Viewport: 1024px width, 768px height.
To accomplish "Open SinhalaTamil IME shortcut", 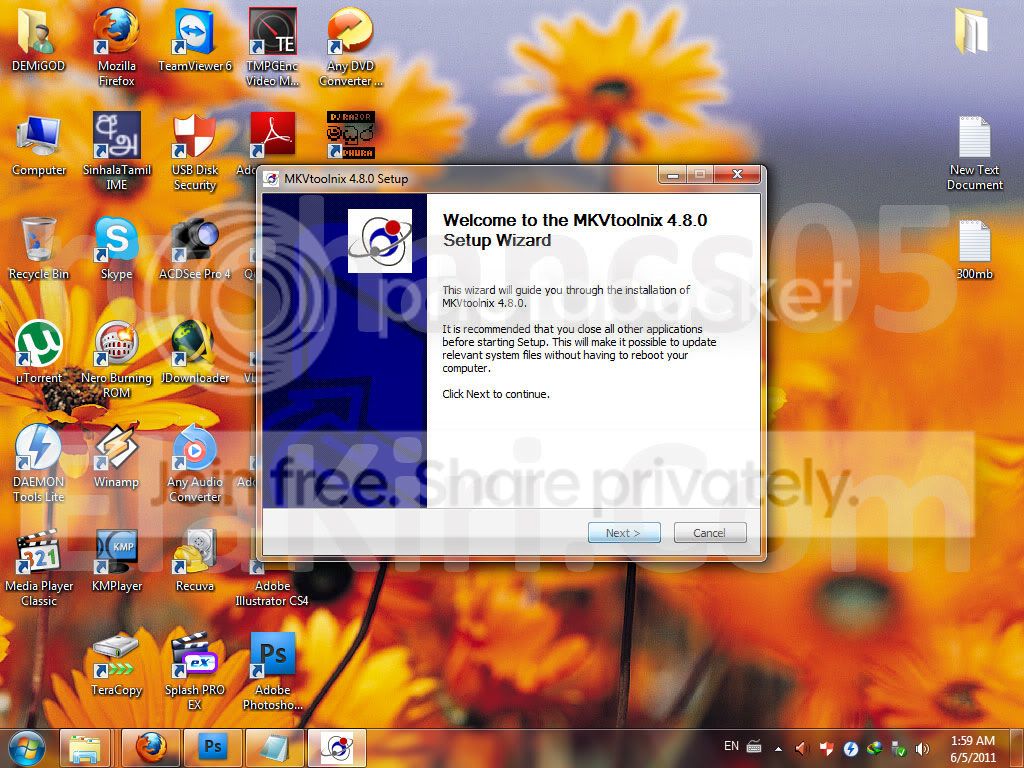I will 116,152.
